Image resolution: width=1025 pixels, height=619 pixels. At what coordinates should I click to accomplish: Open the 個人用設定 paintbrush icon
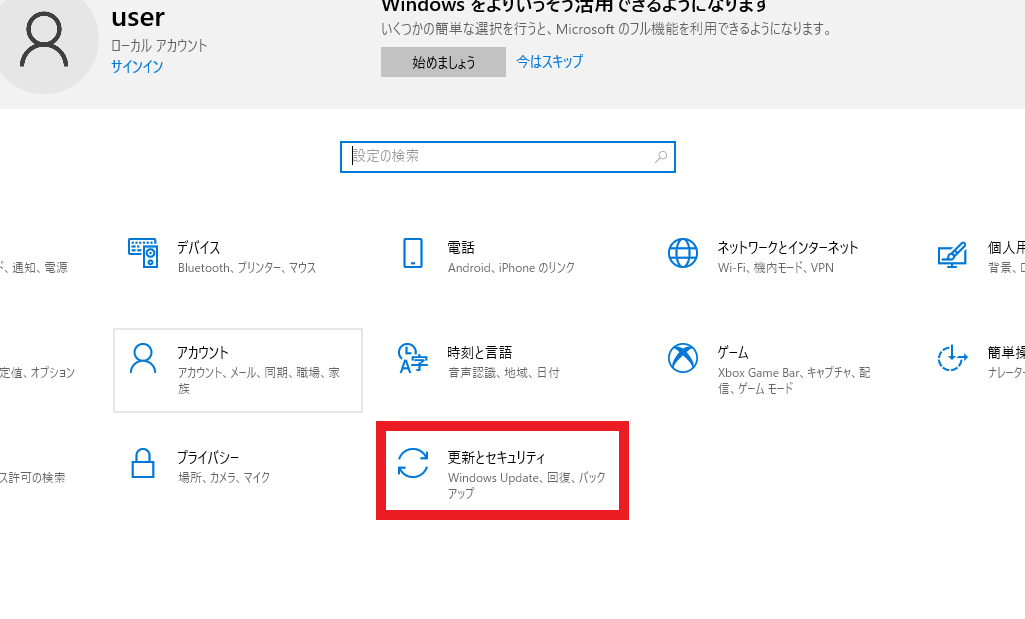click(x=952, y=253)
